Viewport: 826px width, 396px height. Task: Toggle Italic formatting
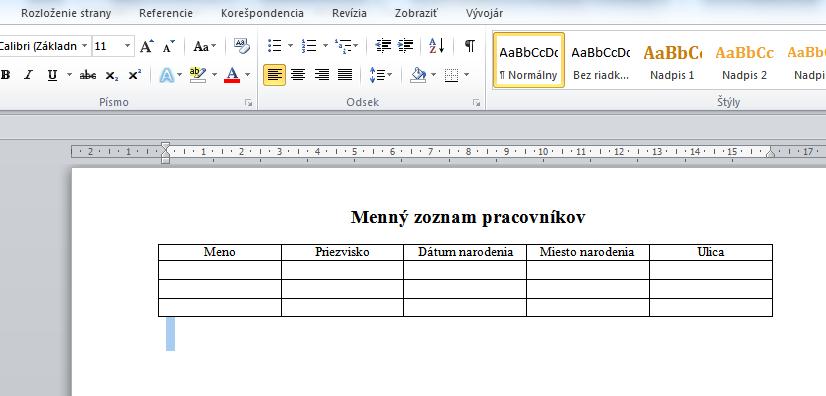28,75
